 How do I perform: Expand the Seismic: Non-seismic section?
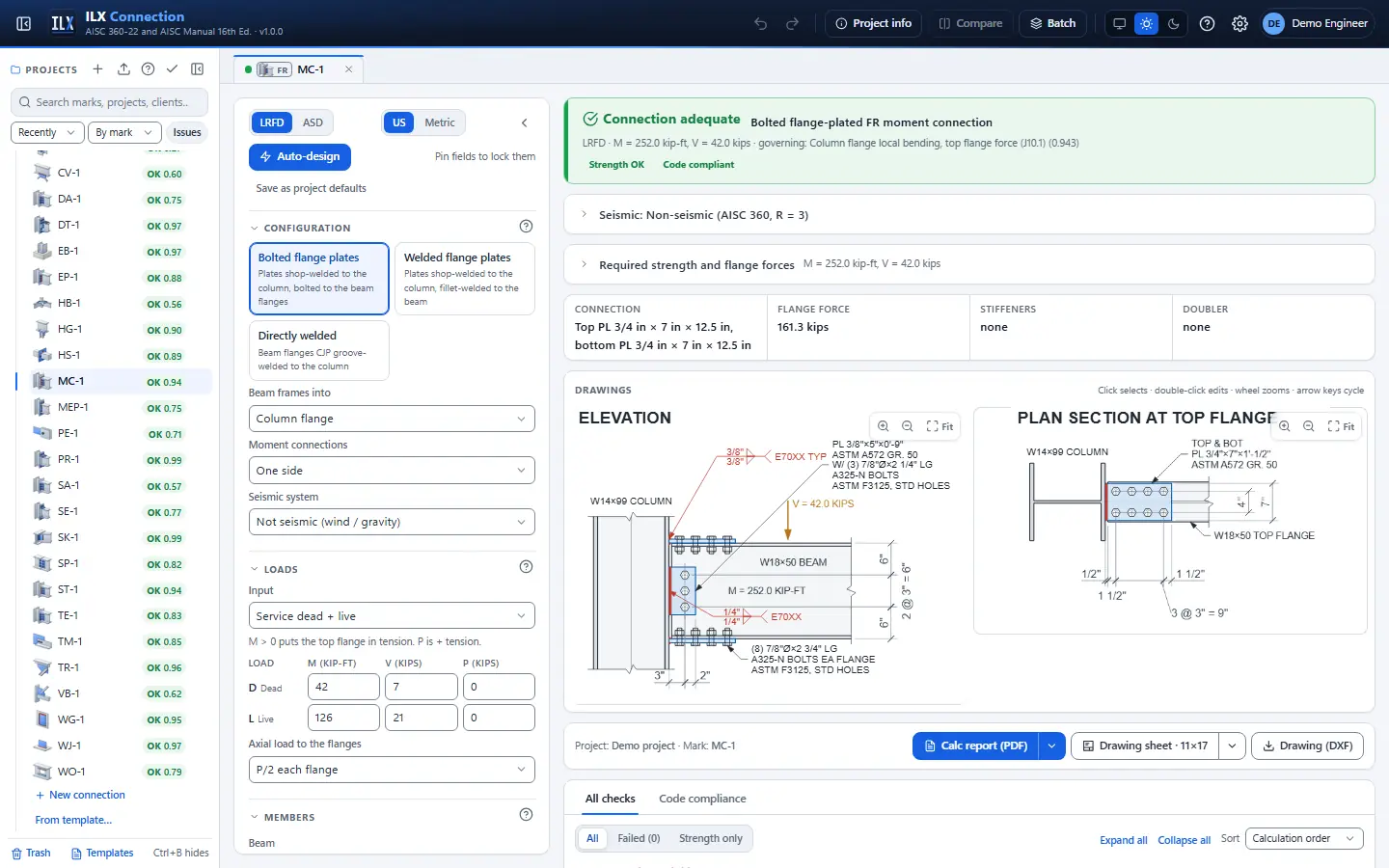pos(969,215)
